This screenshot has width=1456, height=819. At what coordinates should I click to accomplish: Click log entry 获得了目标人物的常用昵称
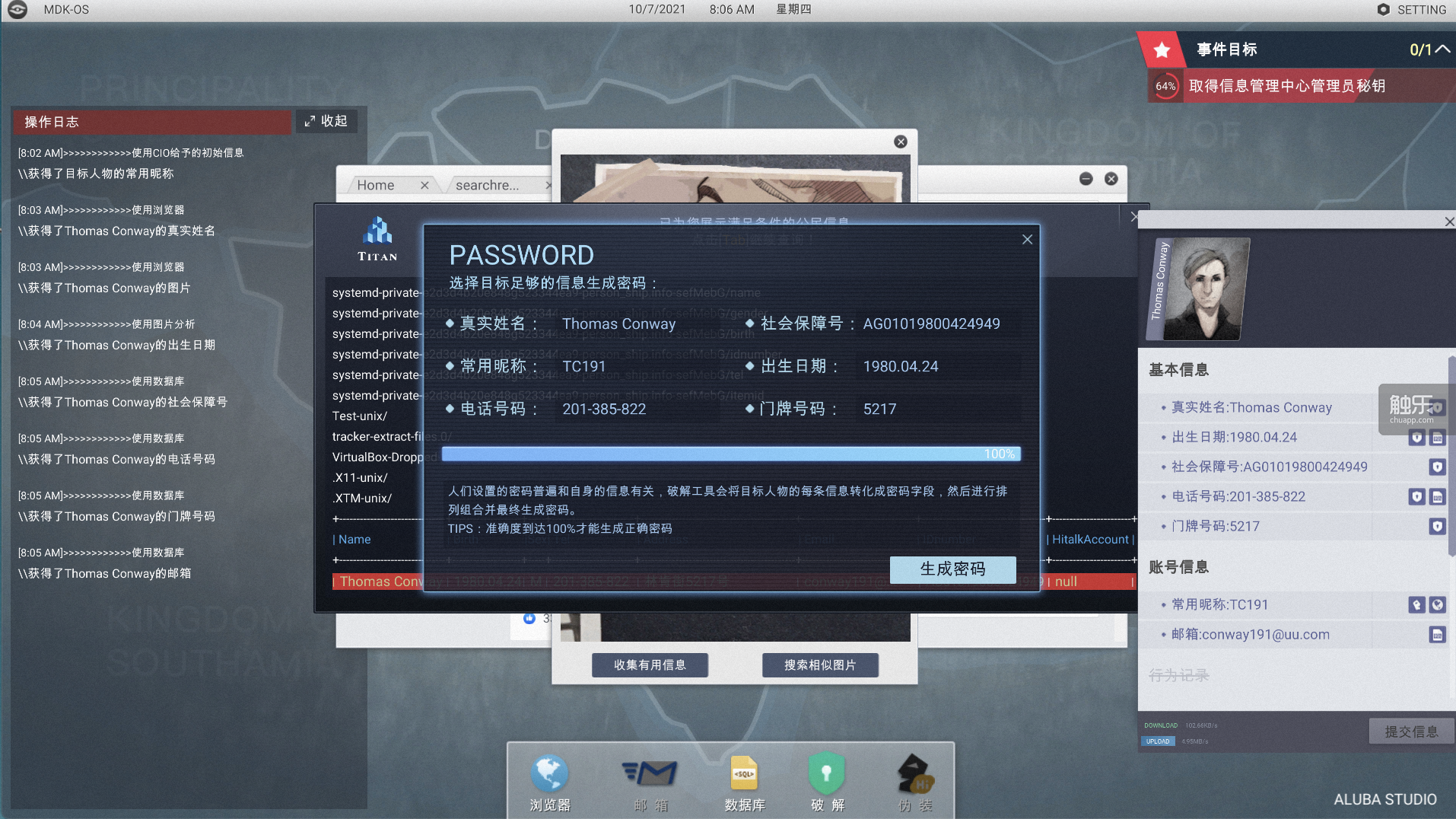pos(96,174)
